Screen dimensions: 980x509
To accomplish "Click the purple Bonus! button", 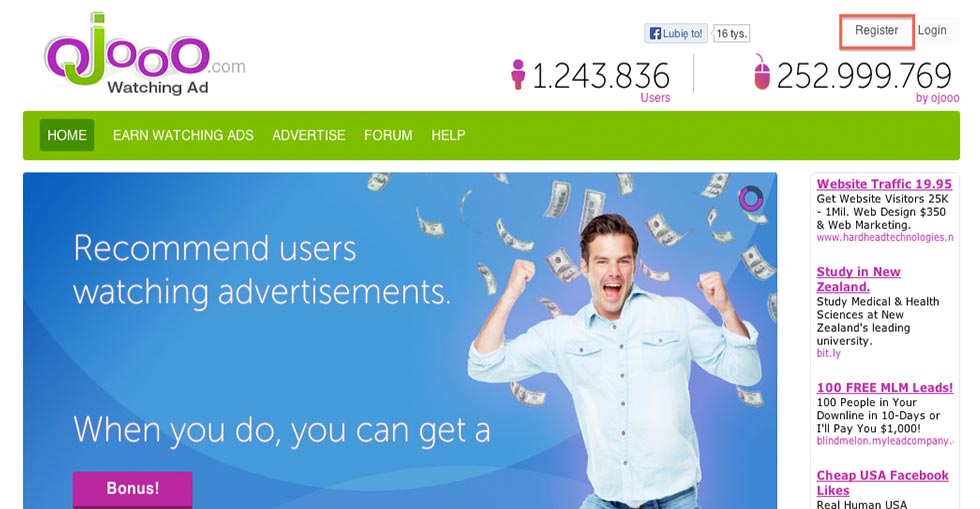I will pyautogui.click(x=132, y=488).
